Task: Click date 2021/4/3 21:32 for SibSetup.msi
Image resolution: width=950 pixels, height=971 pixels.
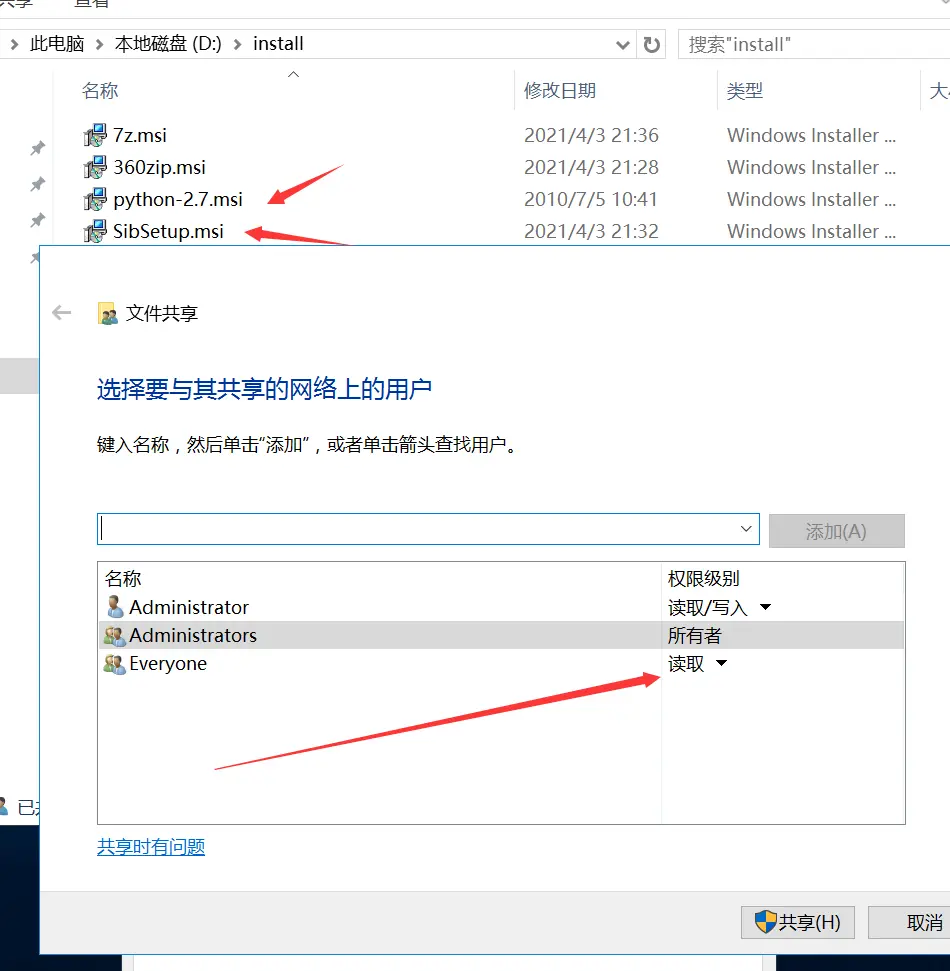Action: click(591, 231)
